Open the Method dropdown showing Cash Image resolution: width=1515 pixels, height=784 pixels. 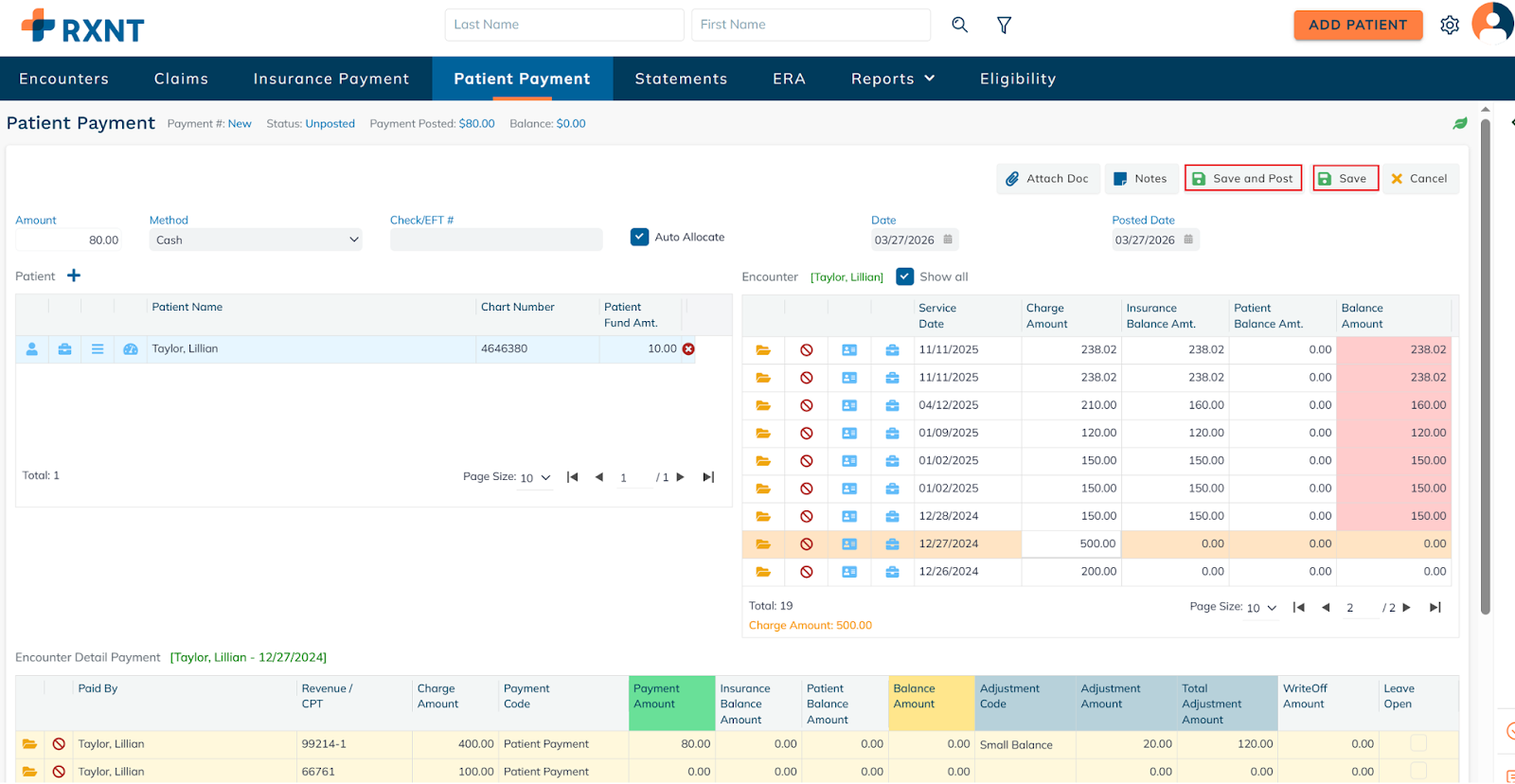pos(256,241)
